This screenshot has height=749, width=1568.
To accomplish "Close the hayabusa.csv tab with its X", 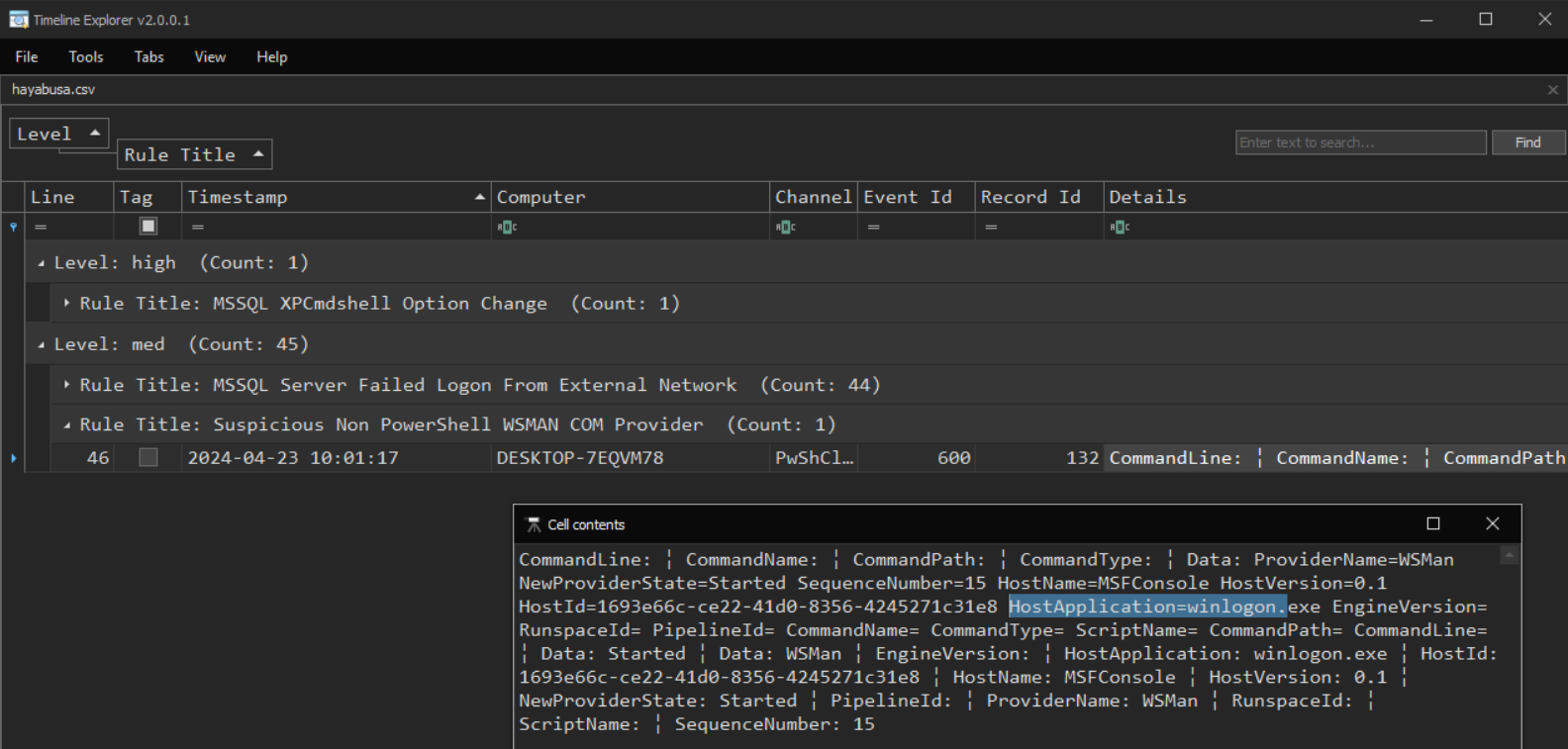I will coord(1553,90).
